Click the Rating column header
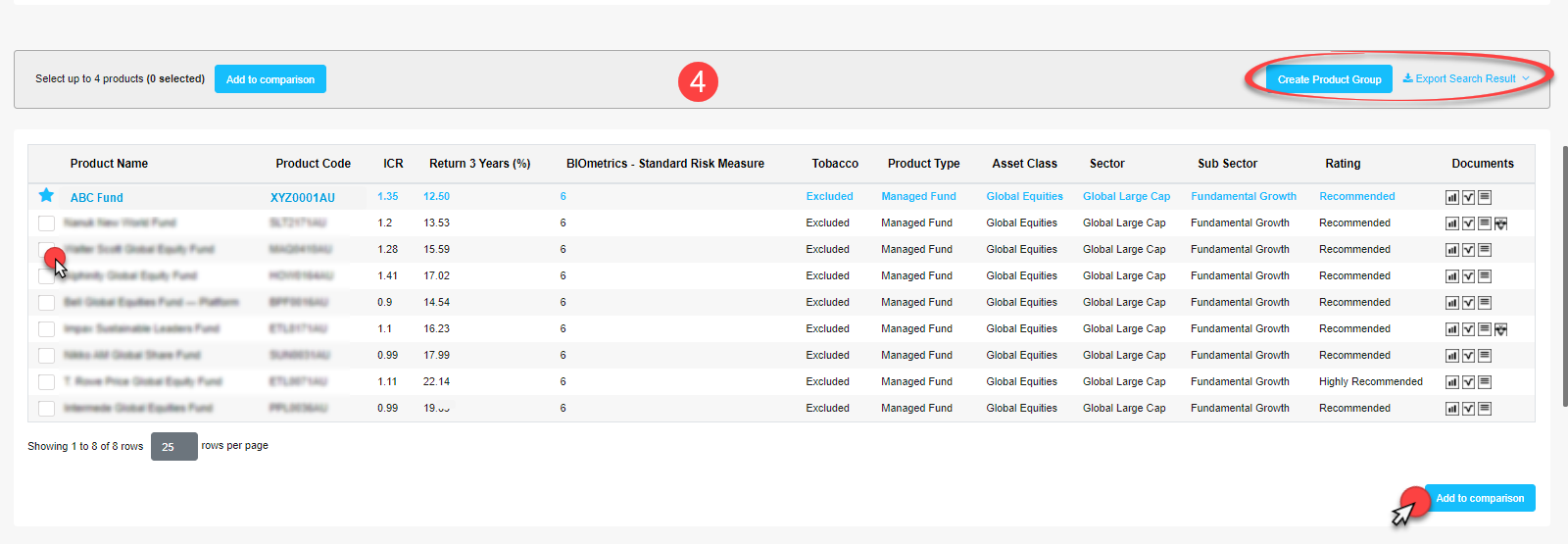The width and height of the screenshot is (1568, 544). (x=1343, y=164)
